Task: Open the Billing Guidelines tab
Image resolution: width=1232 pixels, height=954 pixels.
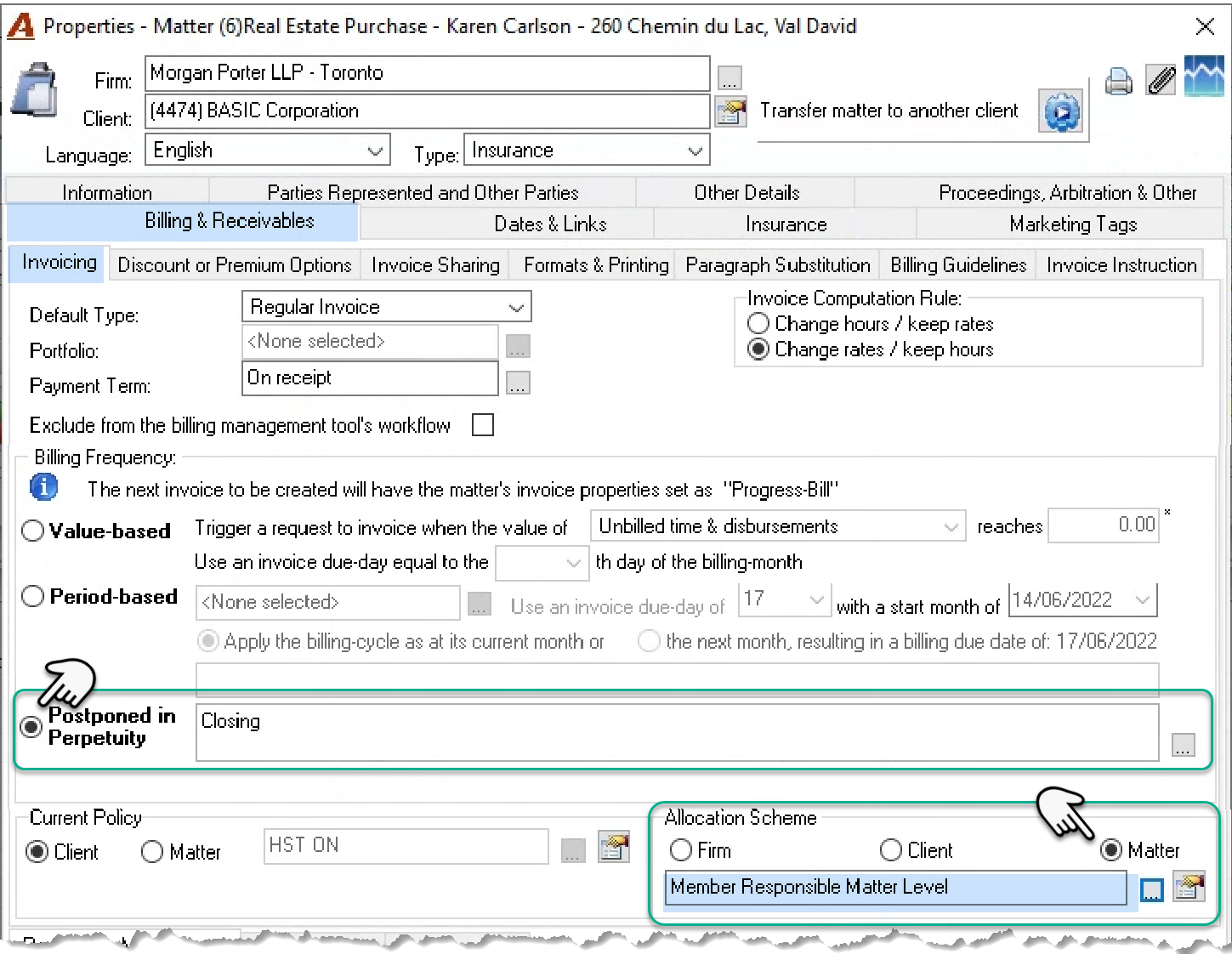Action: (x=958, y=265)
